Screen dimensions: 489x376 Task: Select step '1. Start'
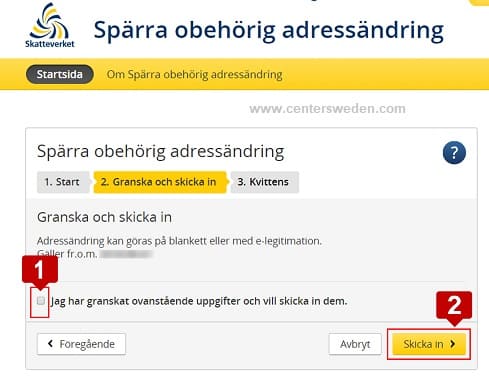63,182
